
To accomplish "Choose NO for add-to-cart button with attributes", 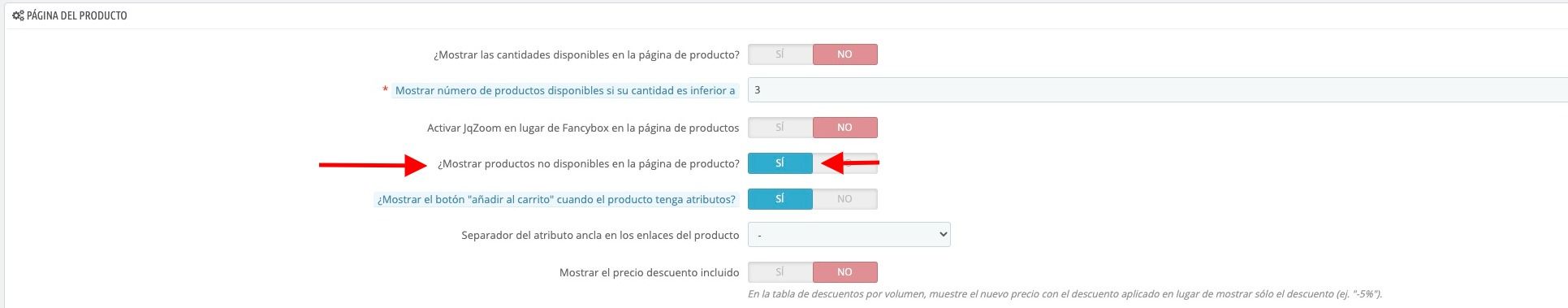I will [x=844, y=199].
